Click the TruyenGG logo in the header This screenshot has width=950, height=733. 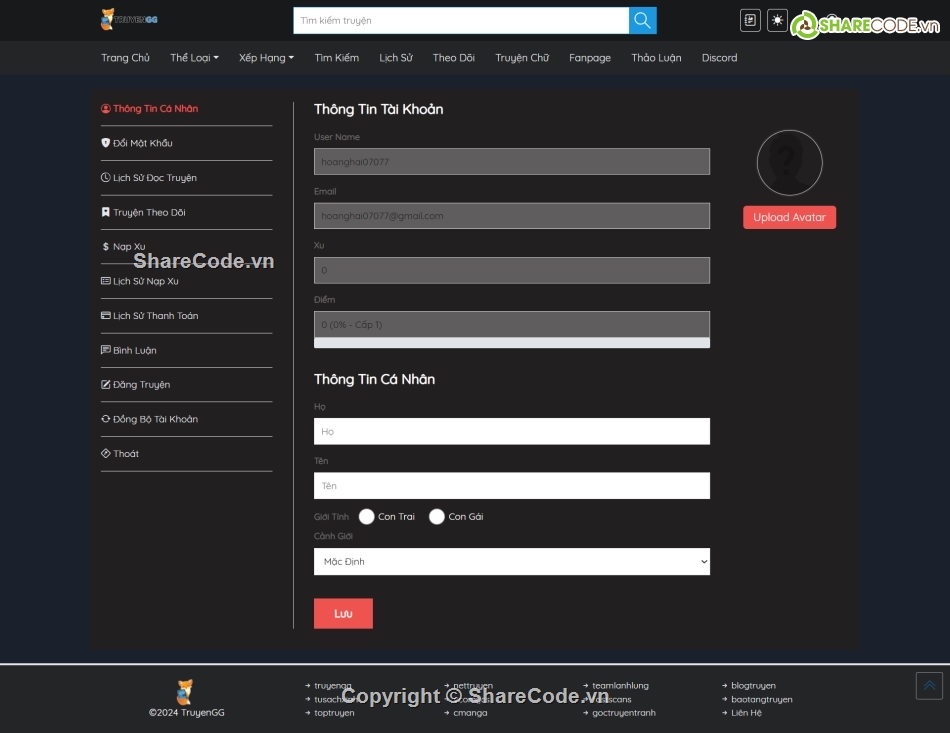[129, 19]
